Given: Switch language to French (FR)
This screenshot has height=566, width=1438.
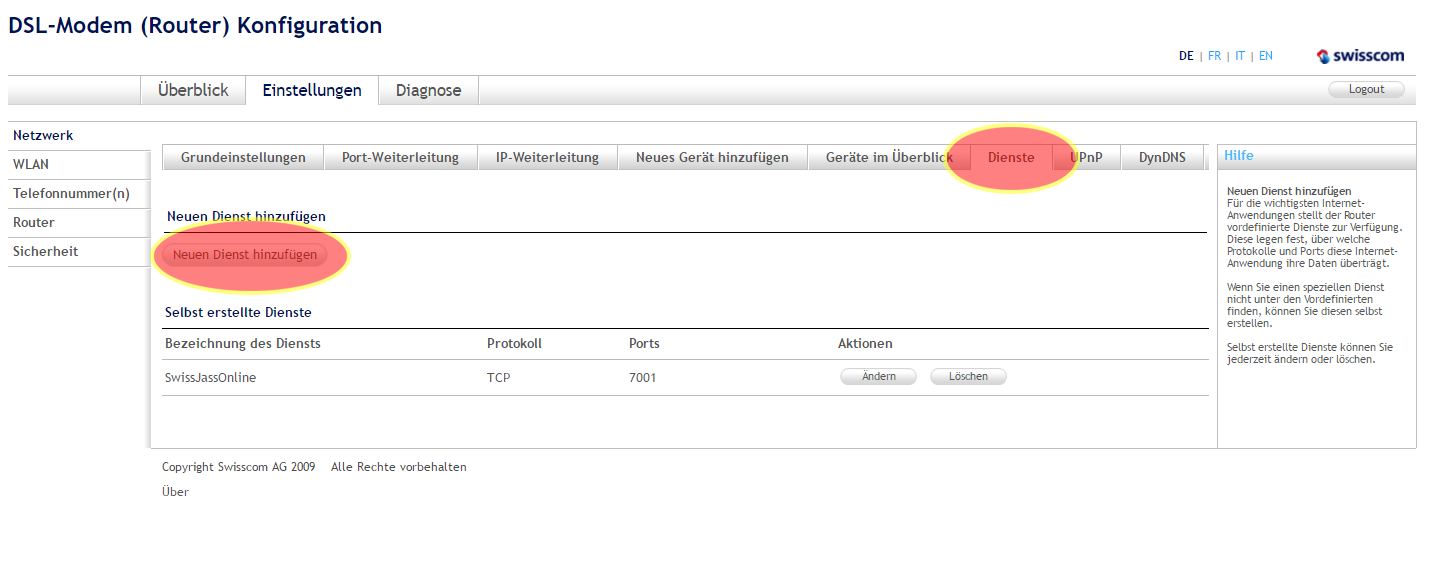Looking at the screenshot, I should click(1214, 56).
